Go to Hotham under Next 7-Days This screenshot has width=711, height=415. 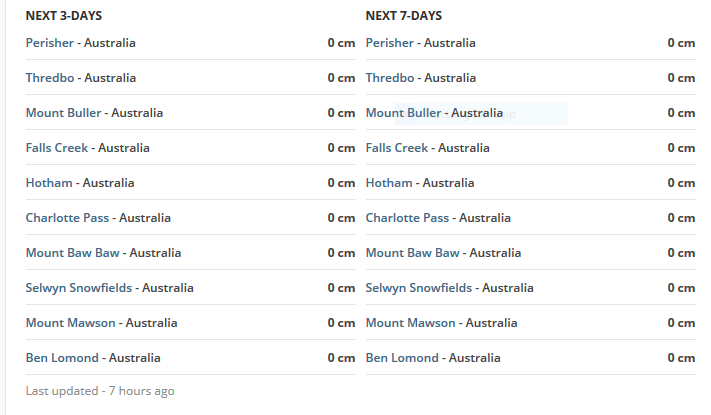pos(390,183)
